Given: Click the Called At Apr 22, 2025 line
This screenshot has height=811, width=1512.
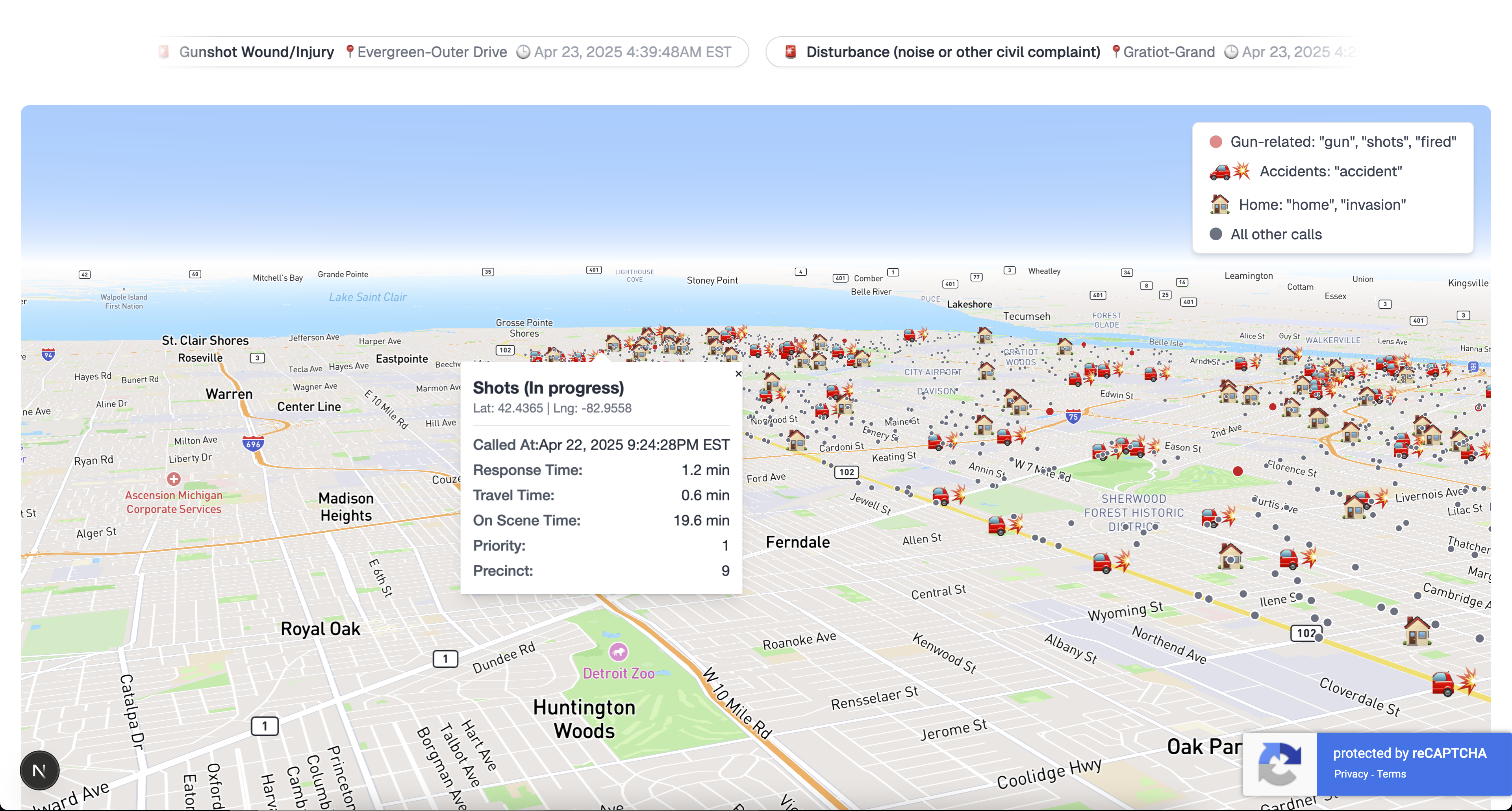Looking at the screenshot, I should pyautogui.click(x=601, y=444).
